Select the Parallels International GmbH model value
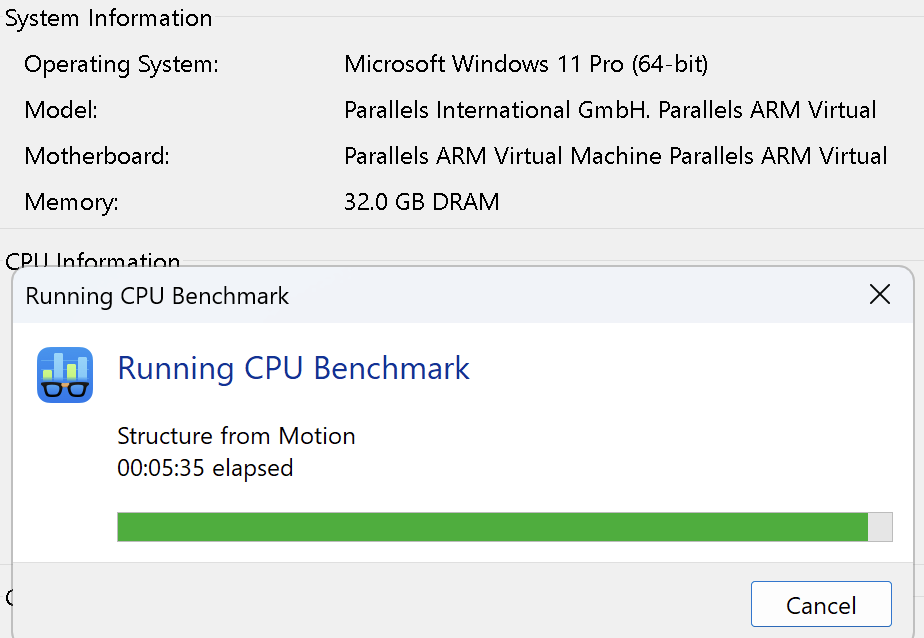The height and width of the screenshot is (638, 924). point(610,110)
